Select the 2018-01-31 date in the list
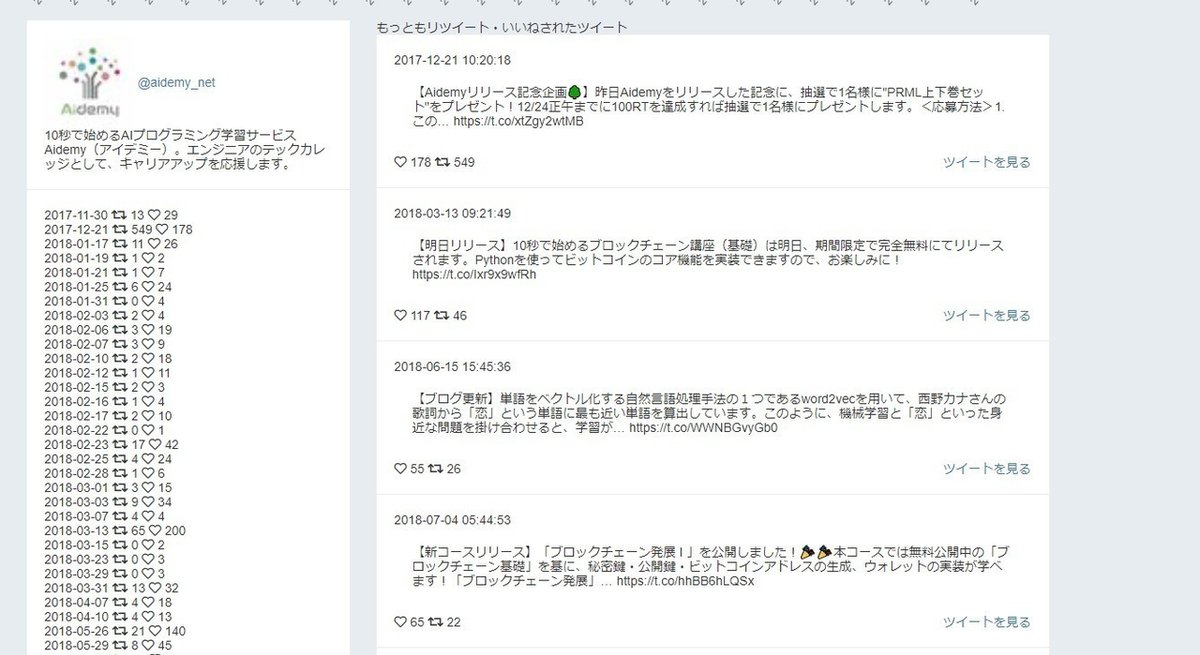This screenshot has height=655, width=1200. click(x=77, y=301)
